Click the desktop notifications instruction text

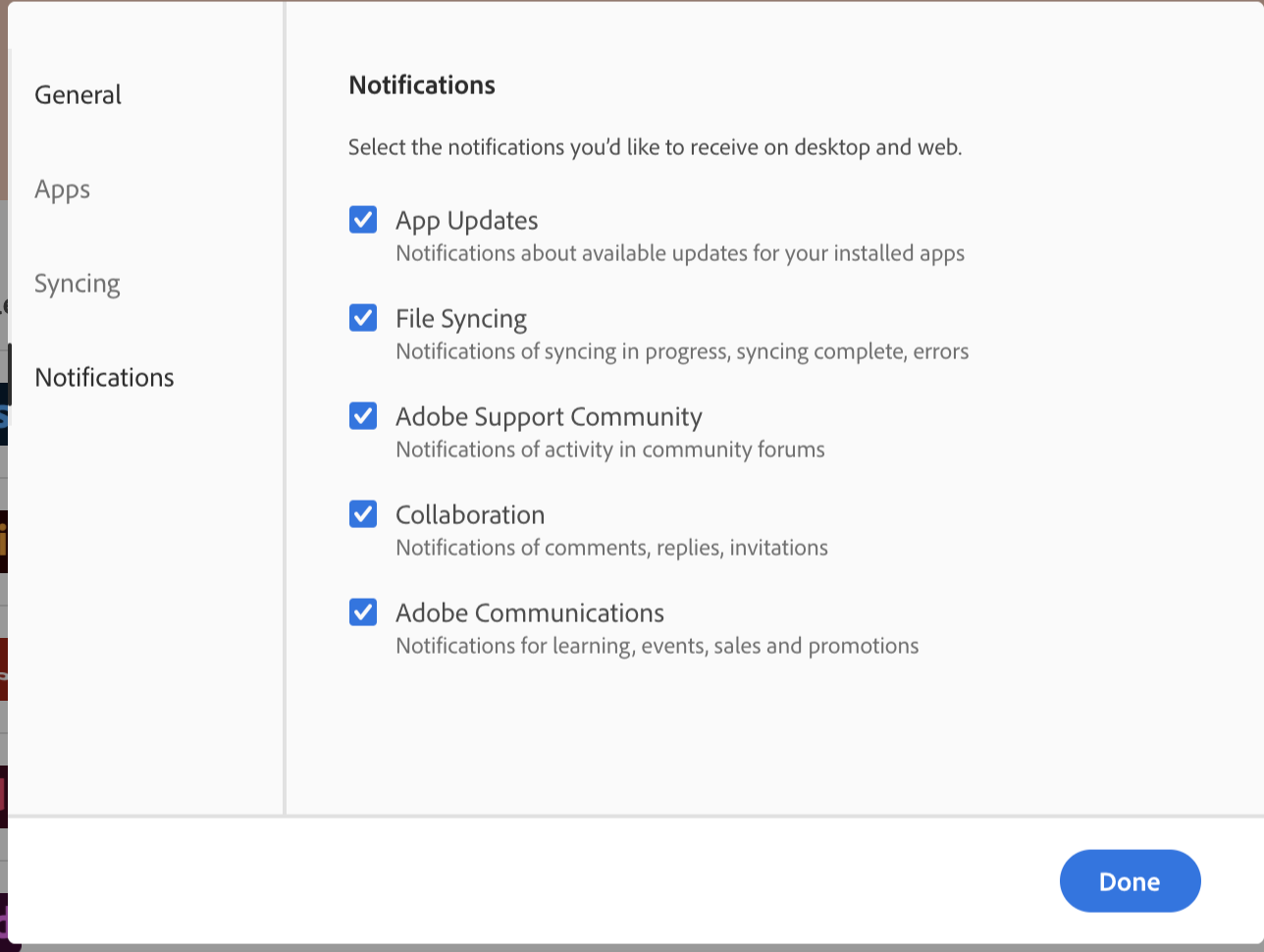655,147
